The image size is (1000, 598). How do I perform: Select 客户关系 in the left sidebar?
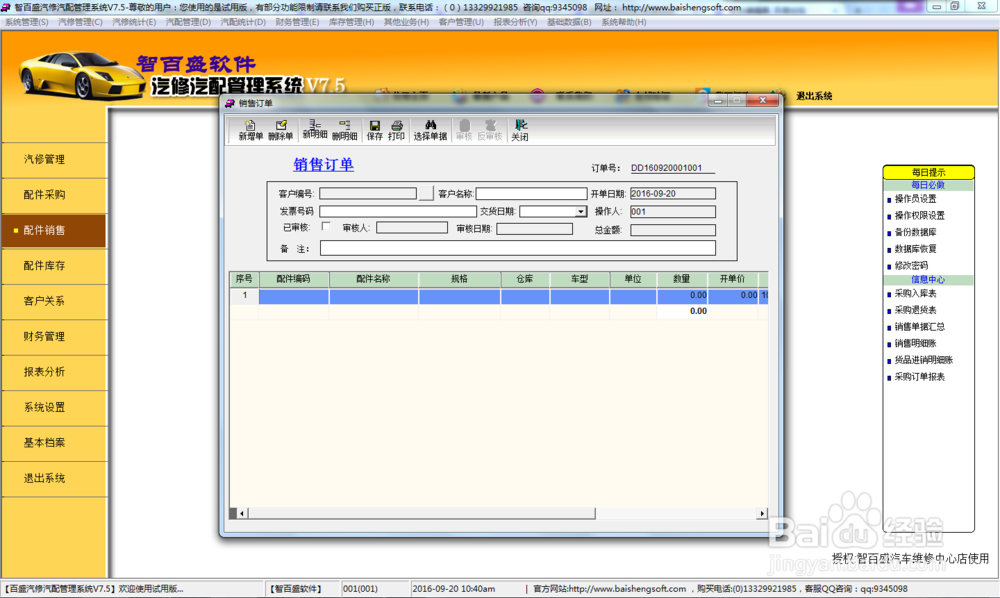coord(54,301)
